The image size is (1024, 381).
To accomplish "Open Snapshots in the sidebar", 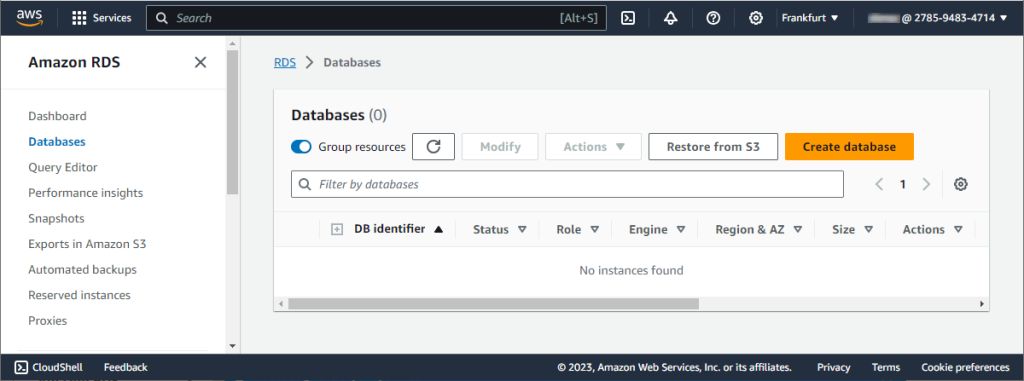I will 56,218.
